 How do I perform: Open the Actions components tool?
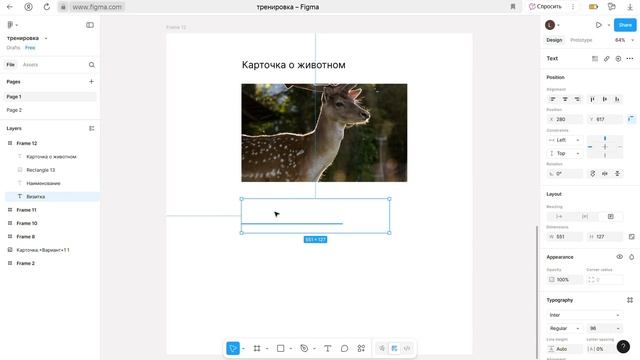pos(361,348)
